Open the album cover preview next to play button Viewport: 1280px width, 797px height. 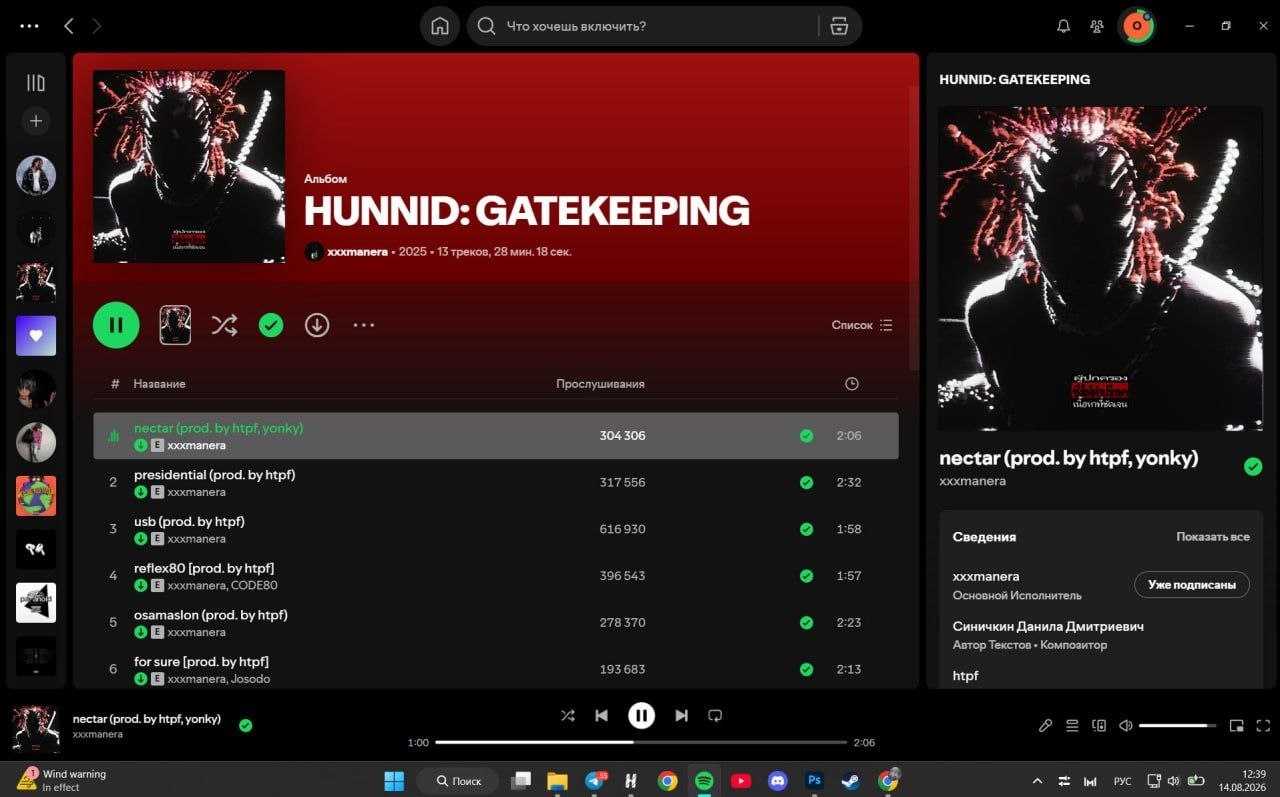[175, 325]
